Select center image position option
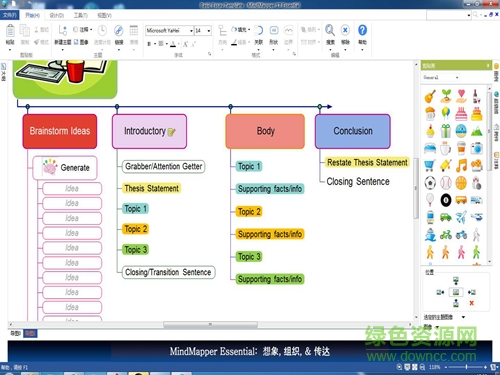500x375 pixels. [x=456, y=292]
